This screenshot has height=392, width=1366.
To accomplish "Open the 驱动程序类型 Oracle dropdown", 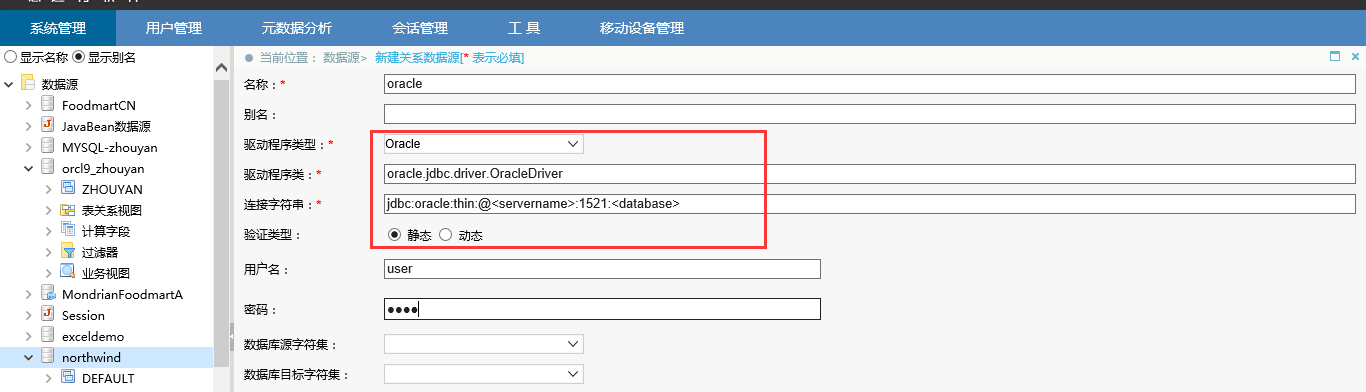I will tap(484, 144).
